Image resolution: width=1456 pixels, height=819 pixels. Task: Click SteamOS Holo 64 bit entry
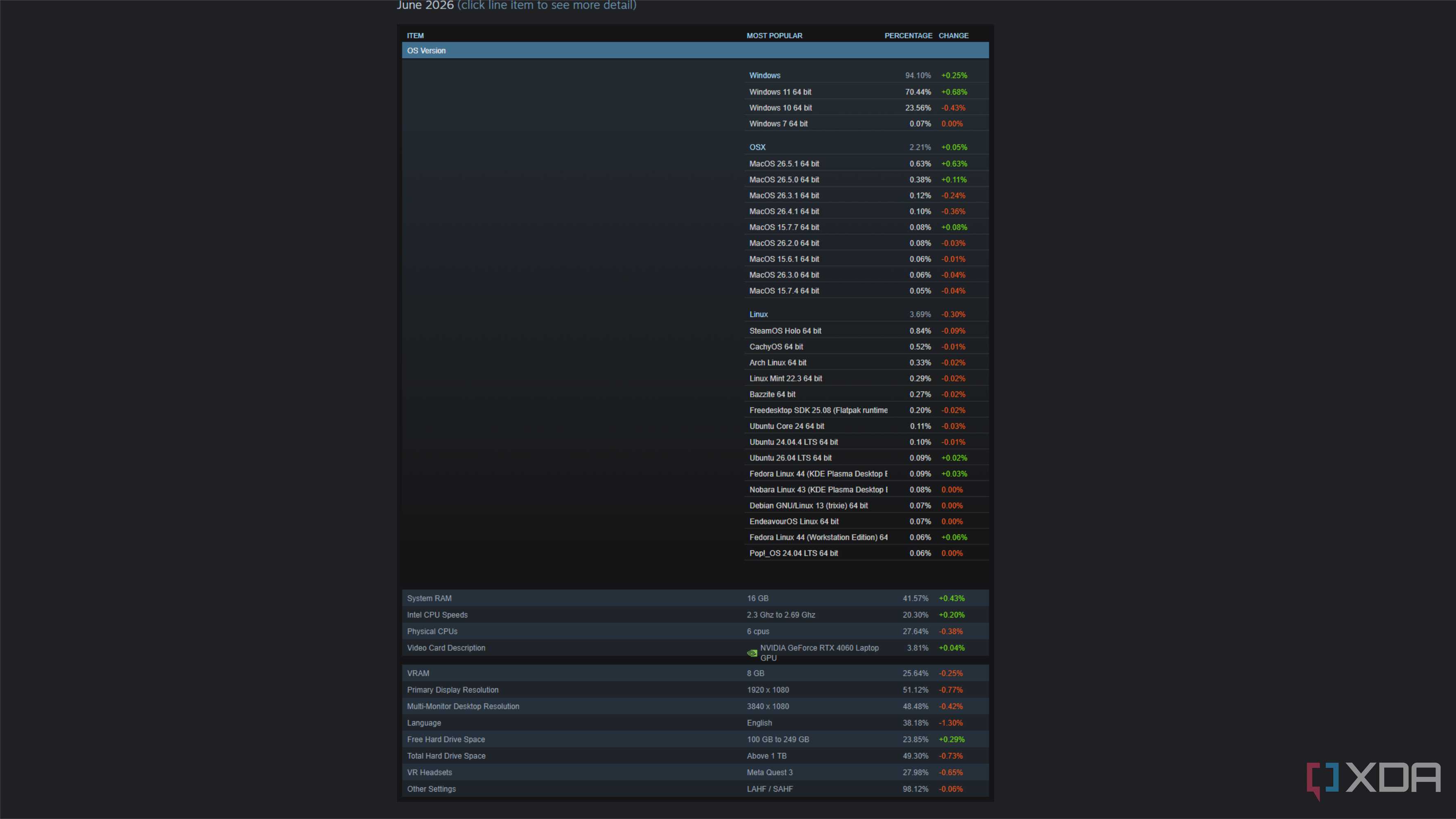tap(866, 330)
